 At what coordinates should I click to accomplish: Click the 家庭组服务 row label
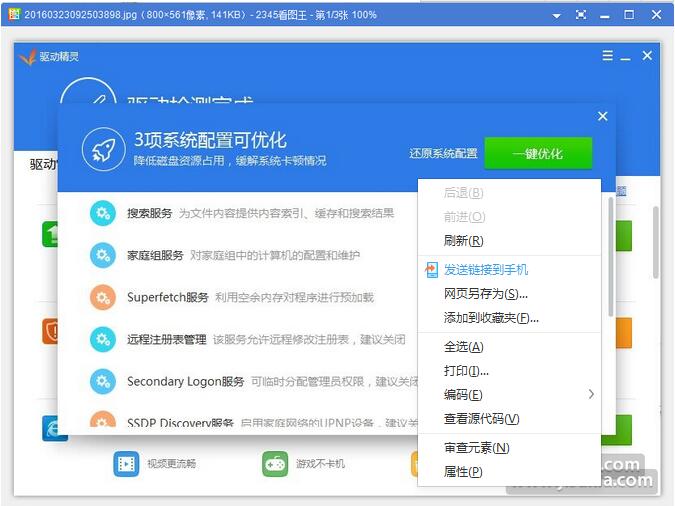[155, 255]
